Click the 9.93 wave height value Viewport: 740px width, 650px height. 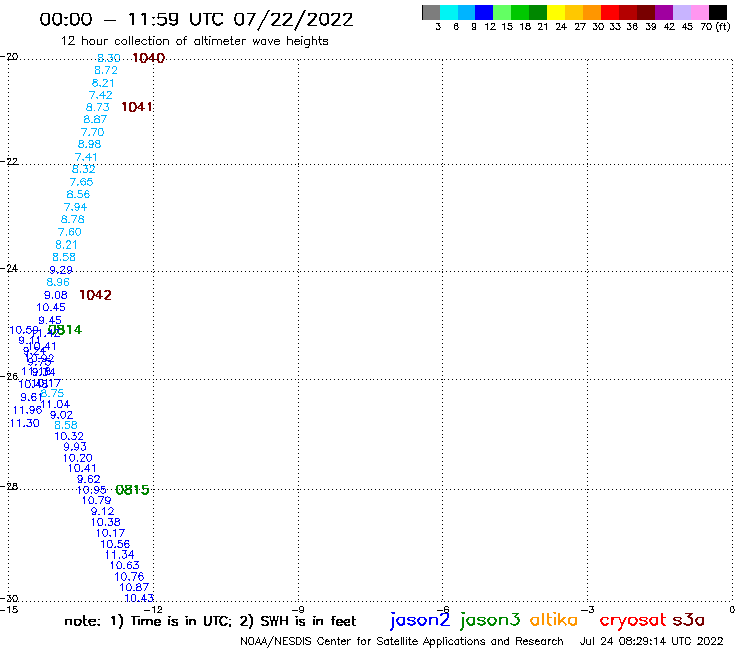click(75, 447)
